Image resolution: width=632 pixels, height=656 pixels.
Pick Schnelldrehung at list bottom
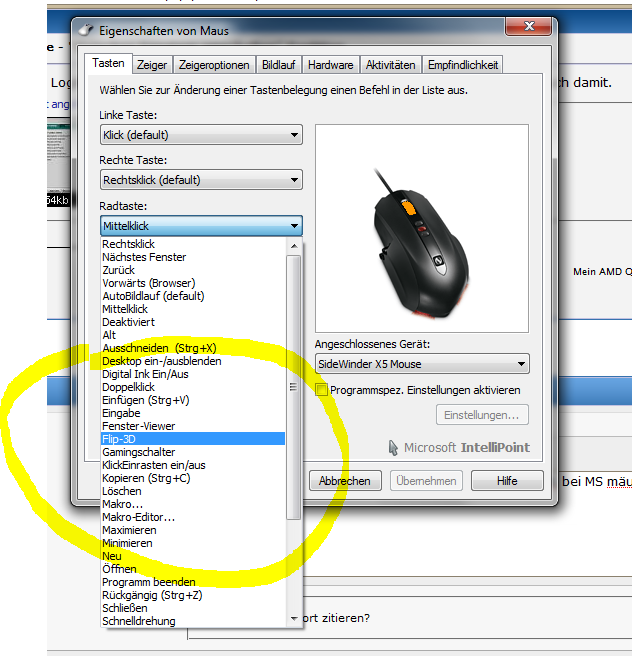coord(193,621)
